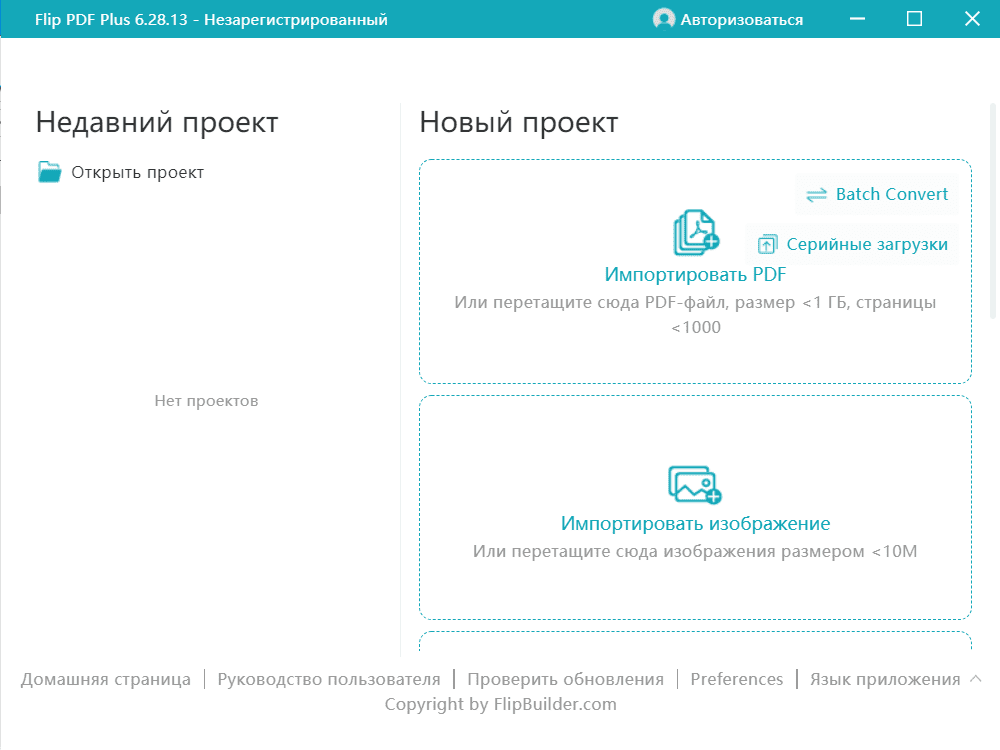1000x750 pixels.
Task: Click Проверить обновления
Action: point(566,679)
